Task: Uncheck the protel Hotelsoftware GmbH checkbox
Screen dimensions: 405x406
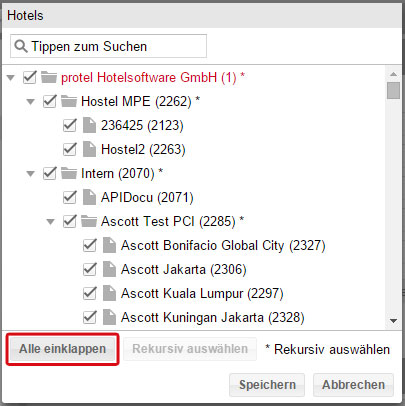Action: coord(29,77)
